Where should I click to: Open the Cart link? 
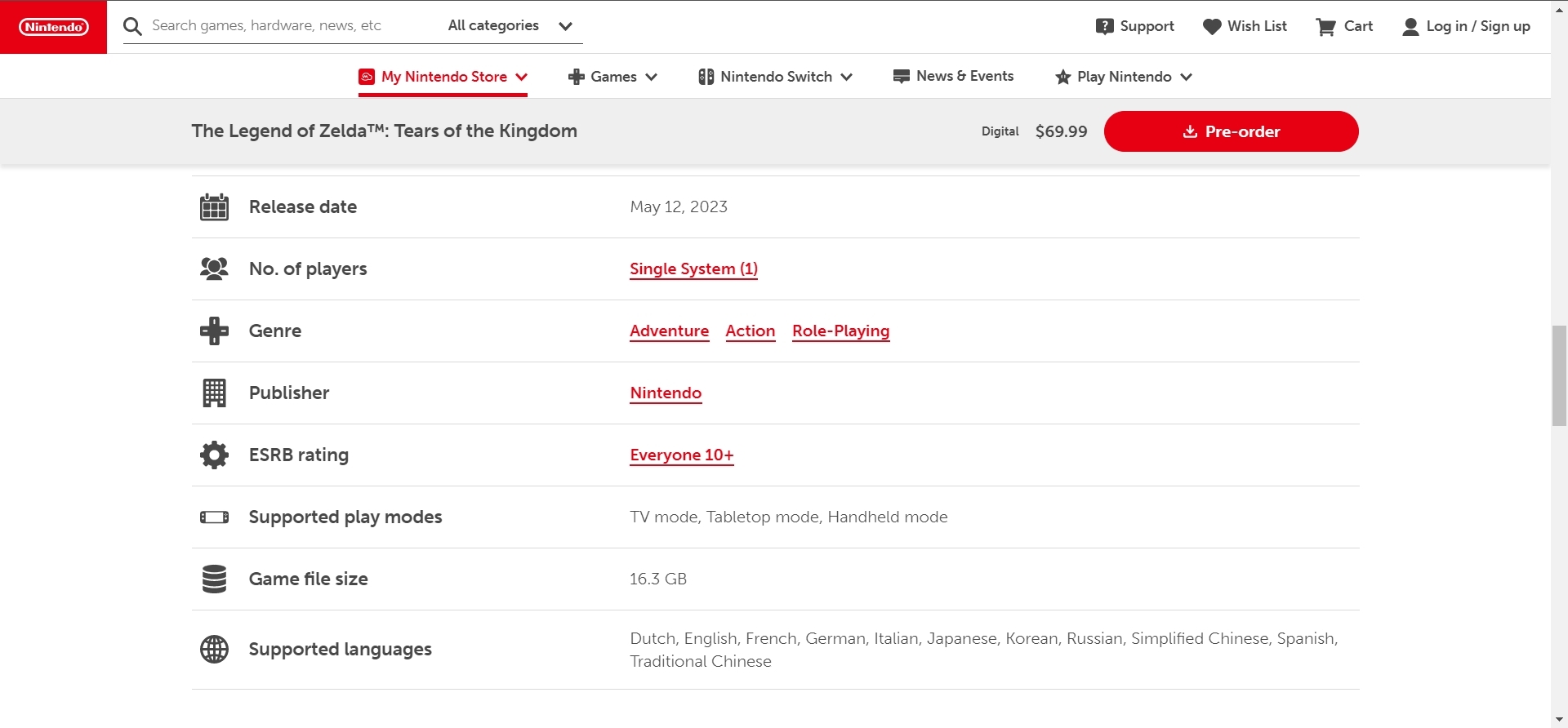[1344, 26]
